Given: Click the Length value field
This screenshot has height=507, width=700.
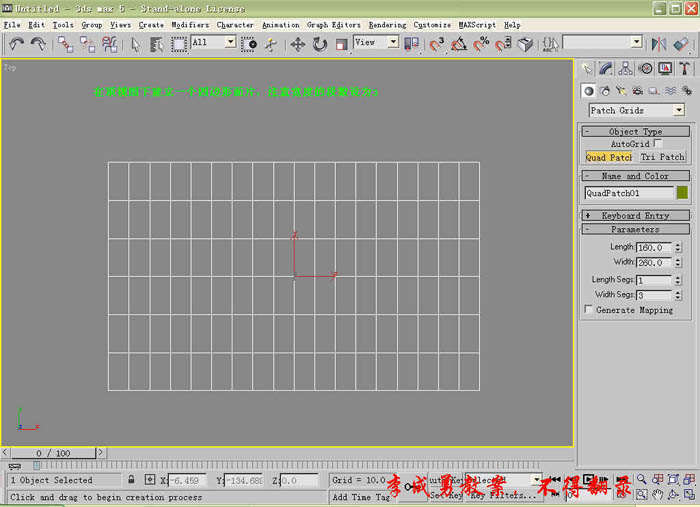Looking at the screenshot, I should pyautogui.click(x=654, y=248).
